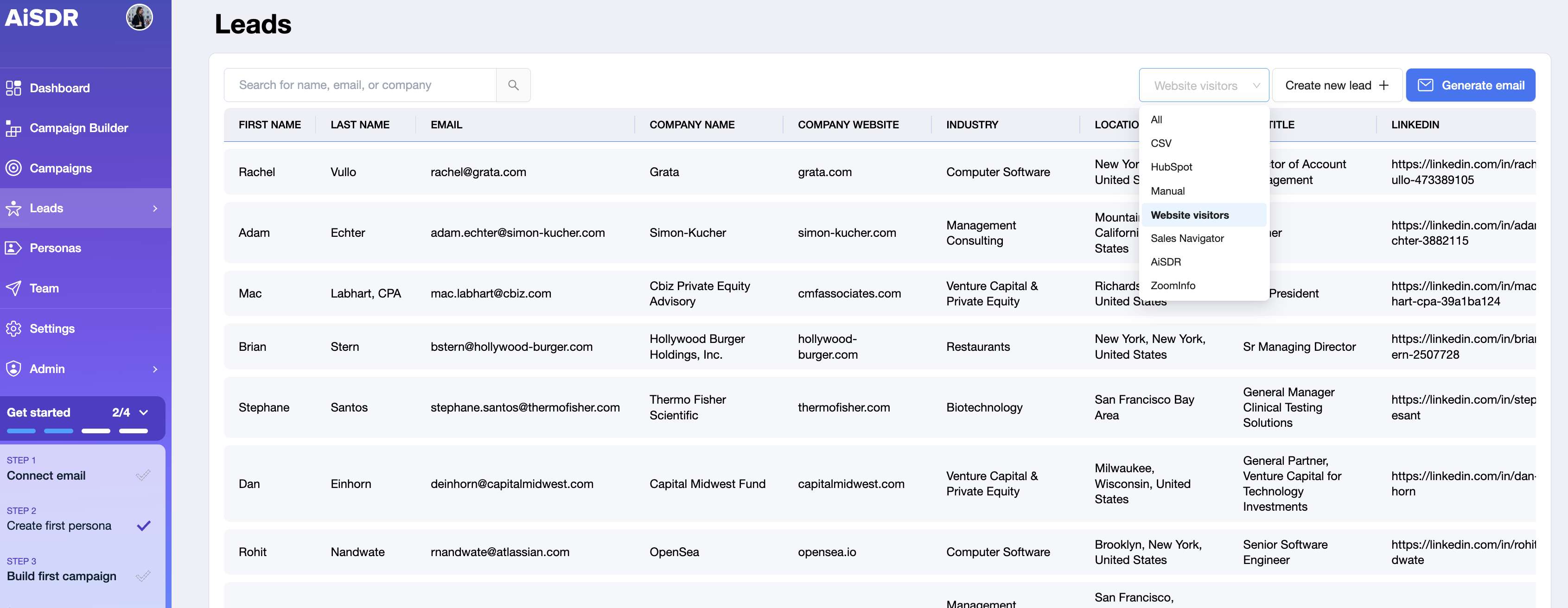Click the Biotechnology industry cell

click(984, 408)
